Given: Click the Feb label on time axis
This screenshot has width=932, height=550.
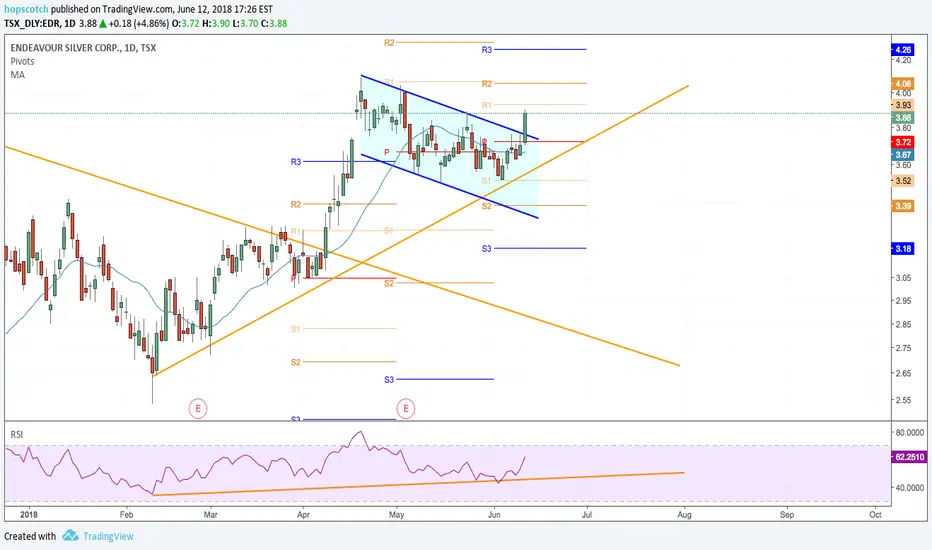Looking at the screenshot, I should (x=126, y=515).
